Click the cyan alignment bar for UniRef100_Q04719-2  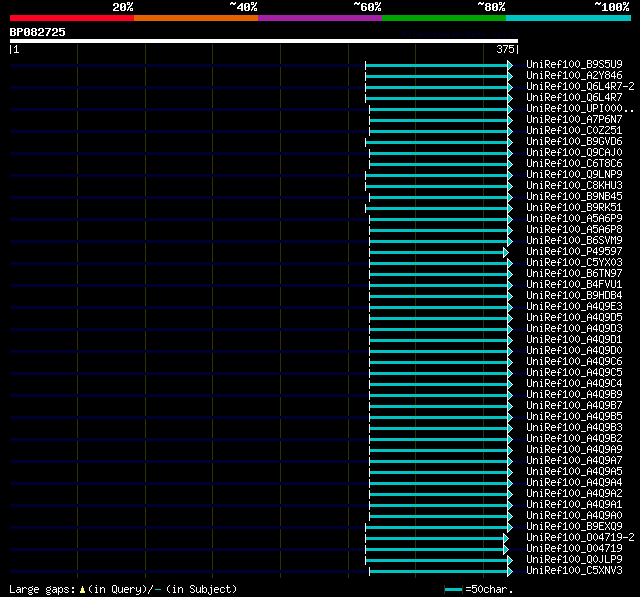(435, 539)
